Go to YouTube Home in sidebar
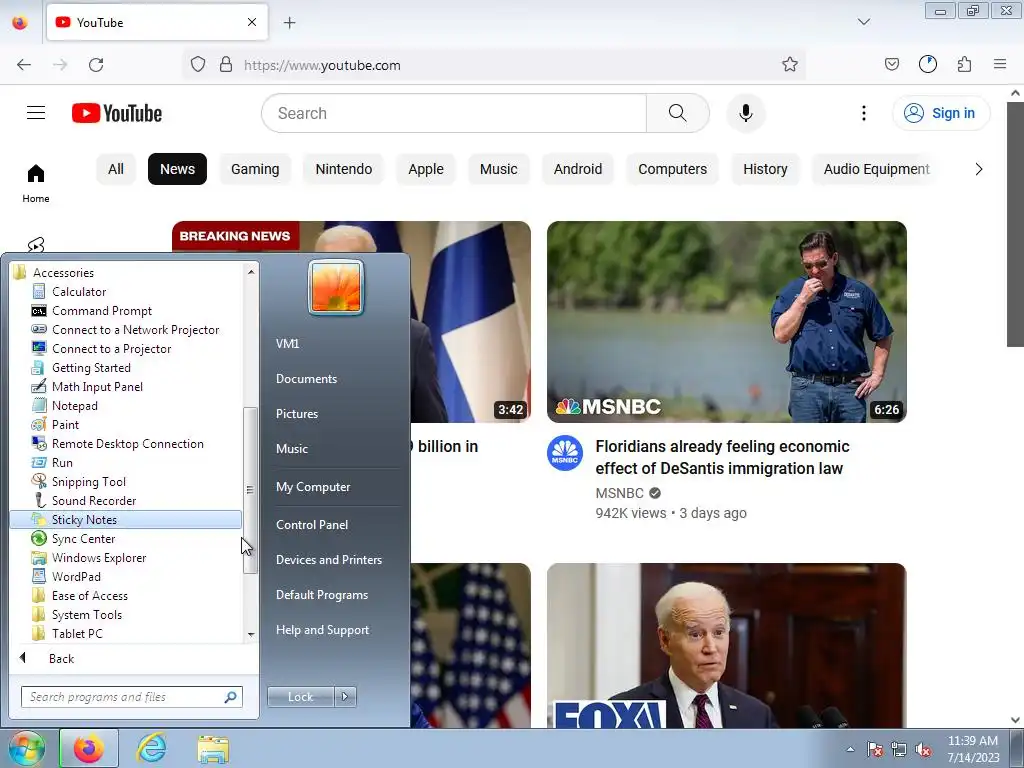The width and height of the screenshot is (1024, 768). tap(36, 184)
